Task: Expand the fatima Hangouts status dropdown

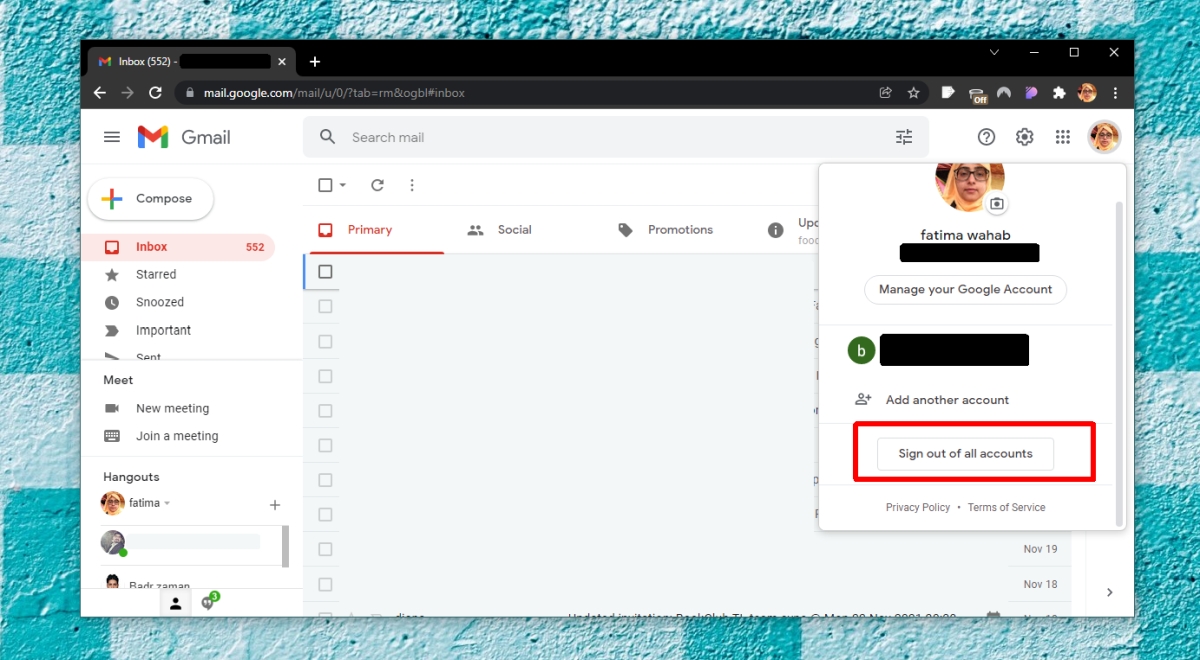Action: pyautogui.click(x=167, y=503)
